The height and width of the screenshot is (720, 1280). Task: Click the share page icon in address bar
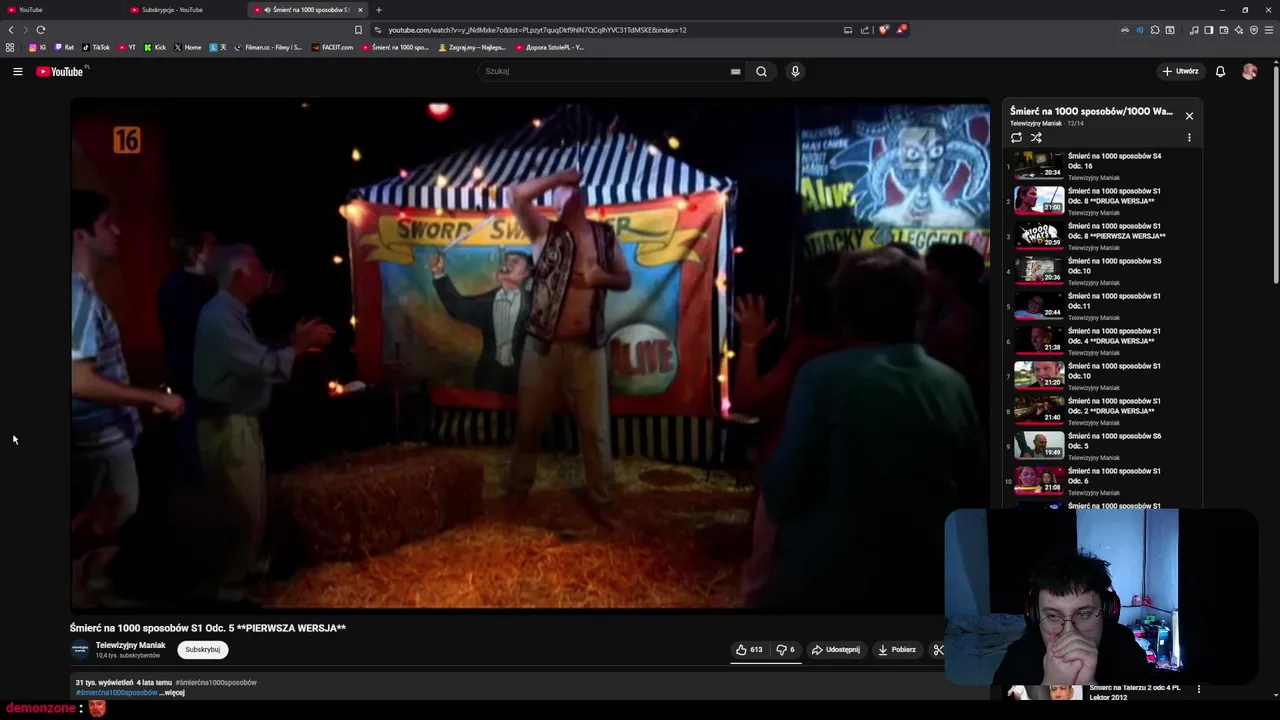865,30
